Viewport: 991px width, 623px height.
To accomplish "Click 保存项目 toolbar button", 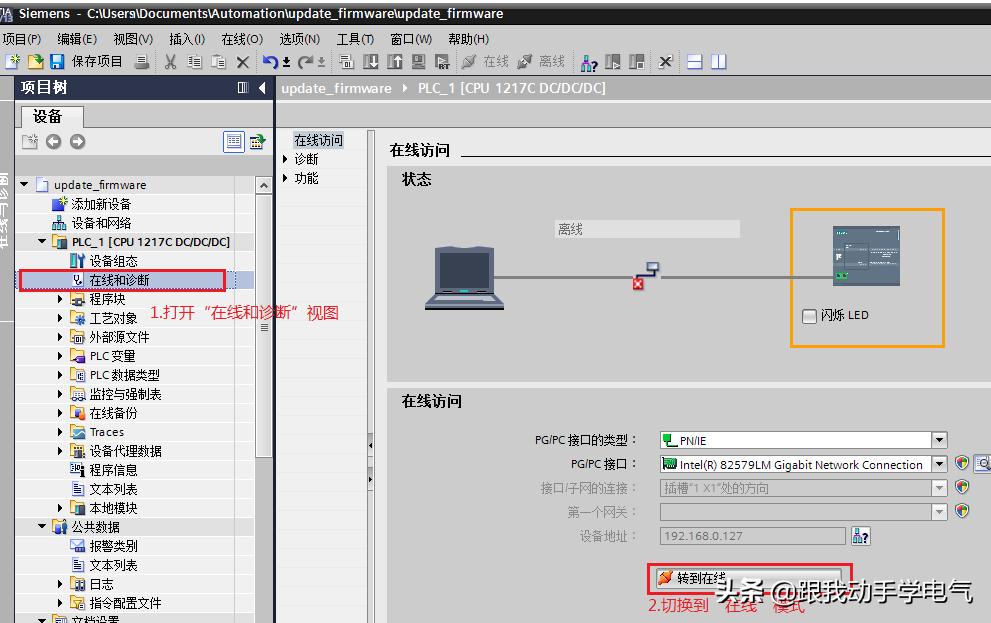I will pos(87,61).
